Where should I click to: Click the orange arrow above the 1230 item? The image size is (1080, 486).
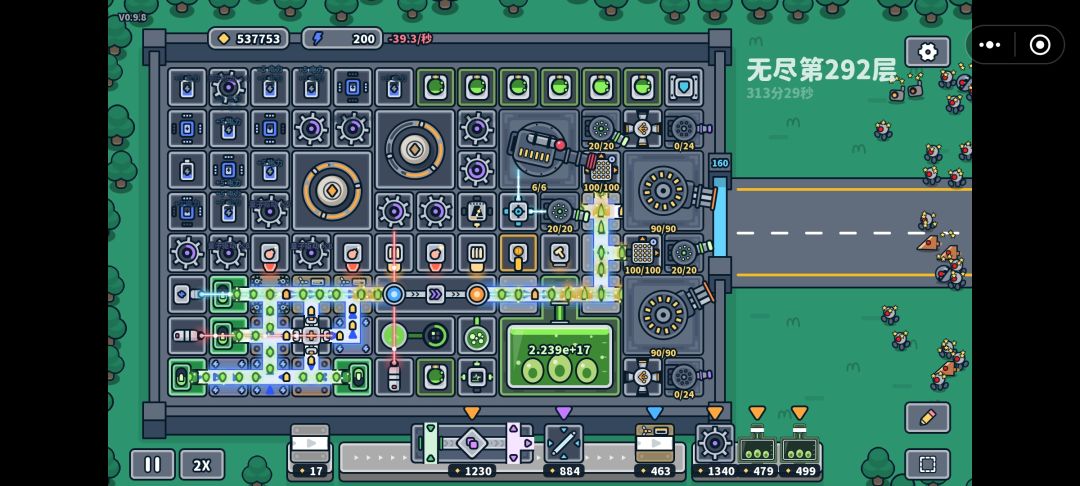tap(472, 412)
